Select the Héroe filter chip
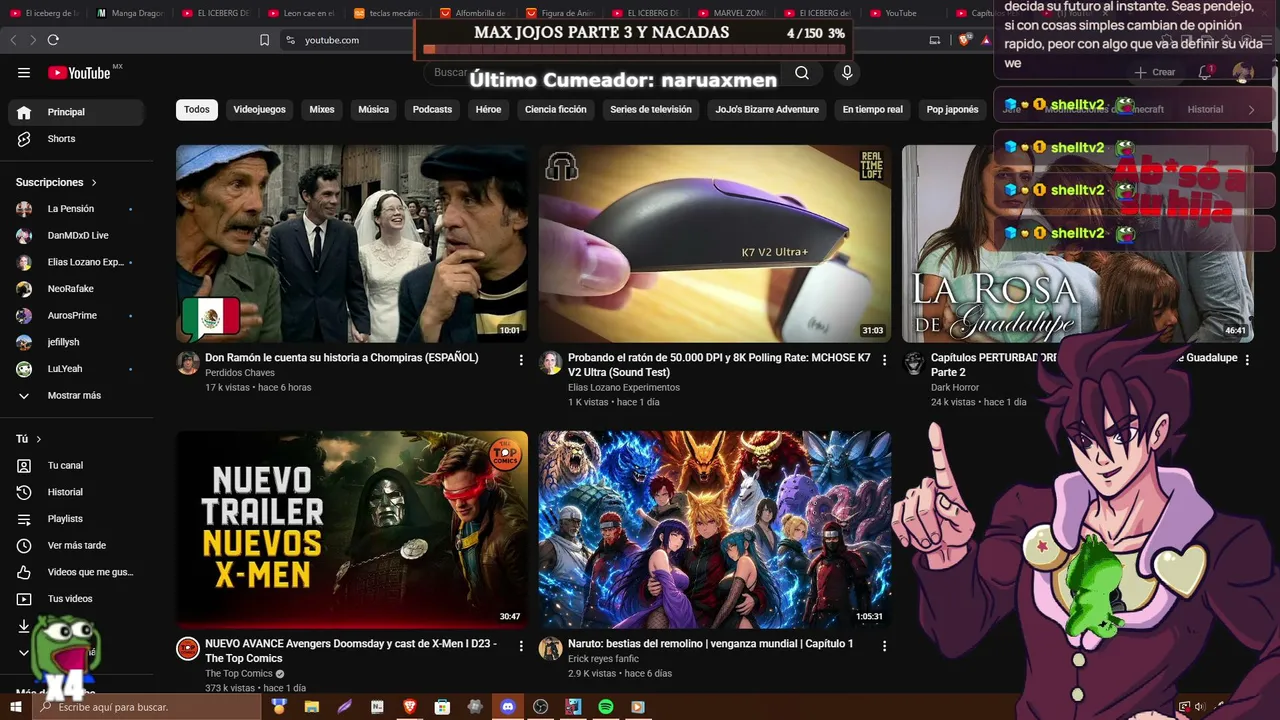Viewport: 1280px width, 720px height. pos(488,110)
